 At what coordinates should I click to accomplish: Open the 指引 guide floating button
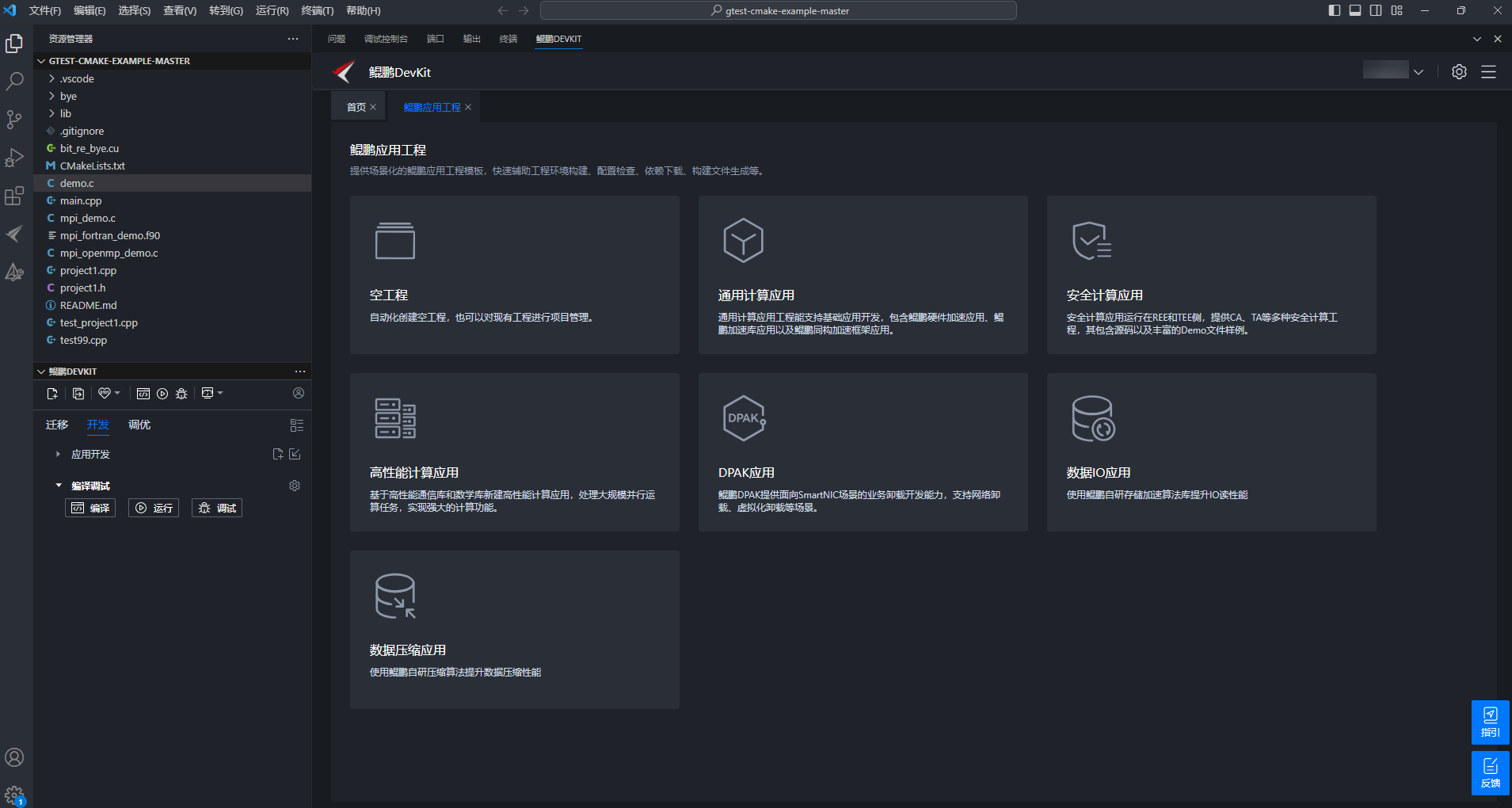pos(1491,722)
